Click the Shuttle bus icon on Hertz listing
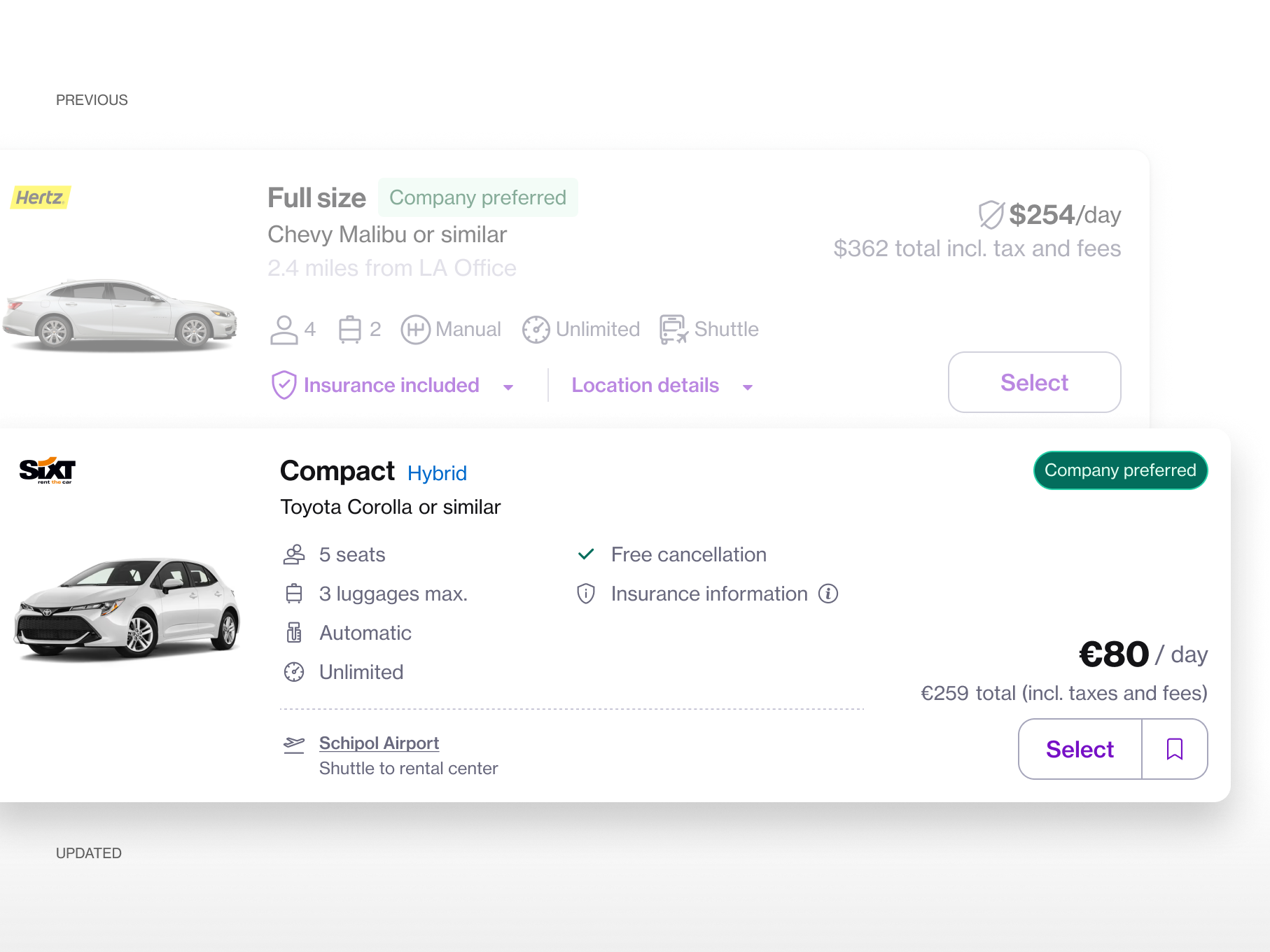1270x952 pixels. coord(671,329)
